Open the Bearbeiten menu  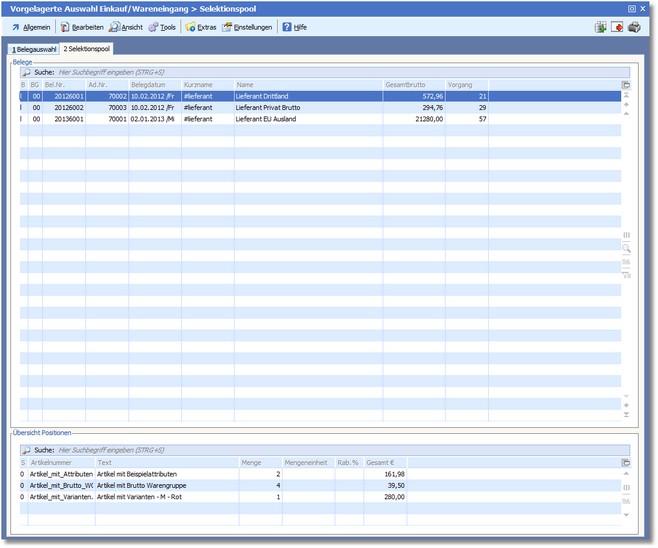click(82, 27)
